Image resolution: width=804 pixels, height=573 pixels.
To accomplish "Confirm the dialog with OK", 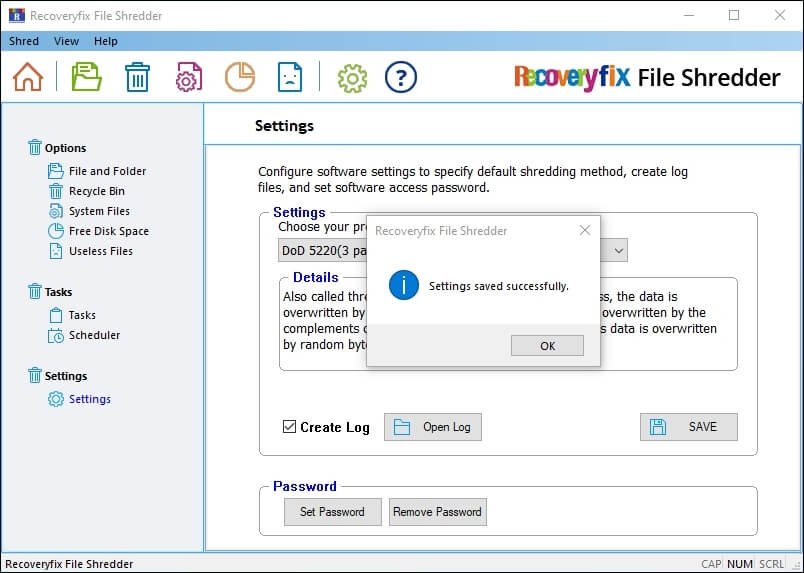I will (547, 346).
